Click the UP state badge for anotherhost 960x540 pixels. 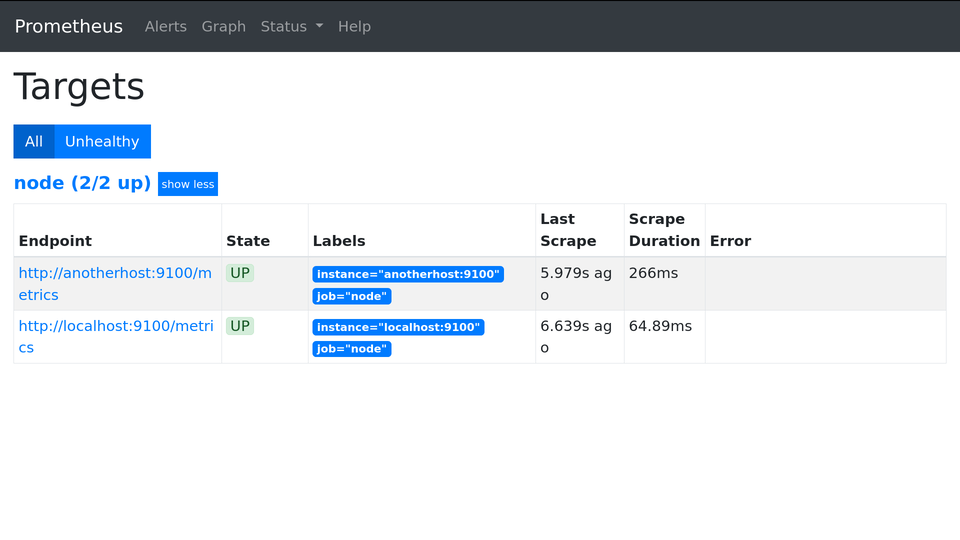[x=240, y=273]
